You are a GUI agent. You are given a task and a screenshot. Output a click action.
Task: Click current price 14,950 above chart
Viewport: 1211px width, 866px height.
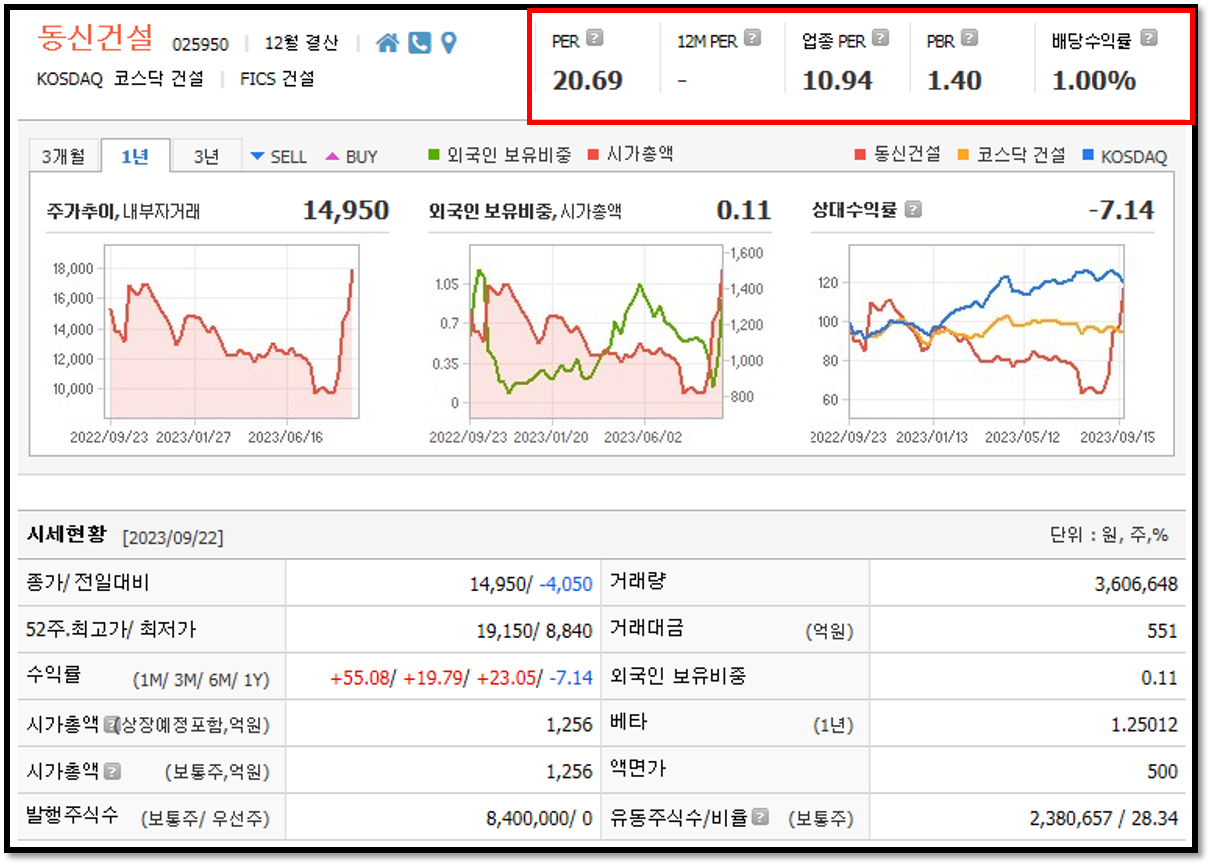[346, 210]
